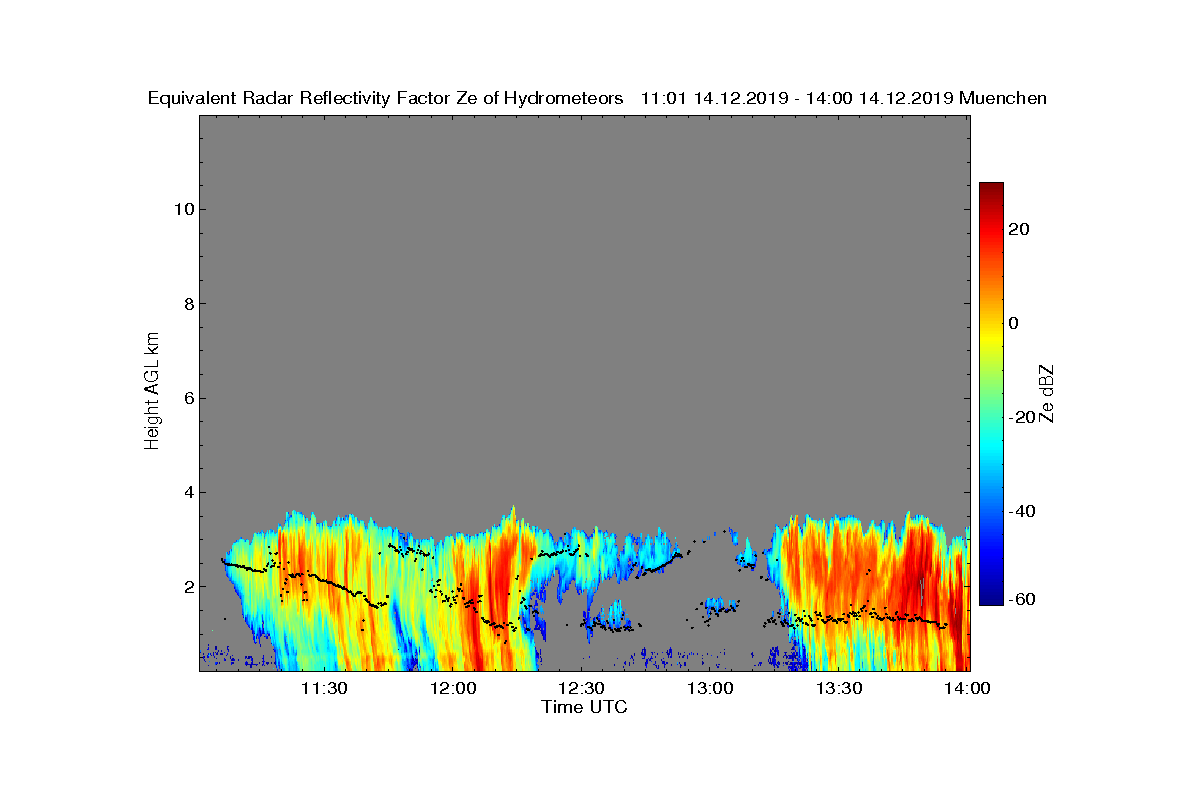Screen dimensions: 1200x800
Task: Click the Ze reflectivity color scale bar
Action: (991, 394)
